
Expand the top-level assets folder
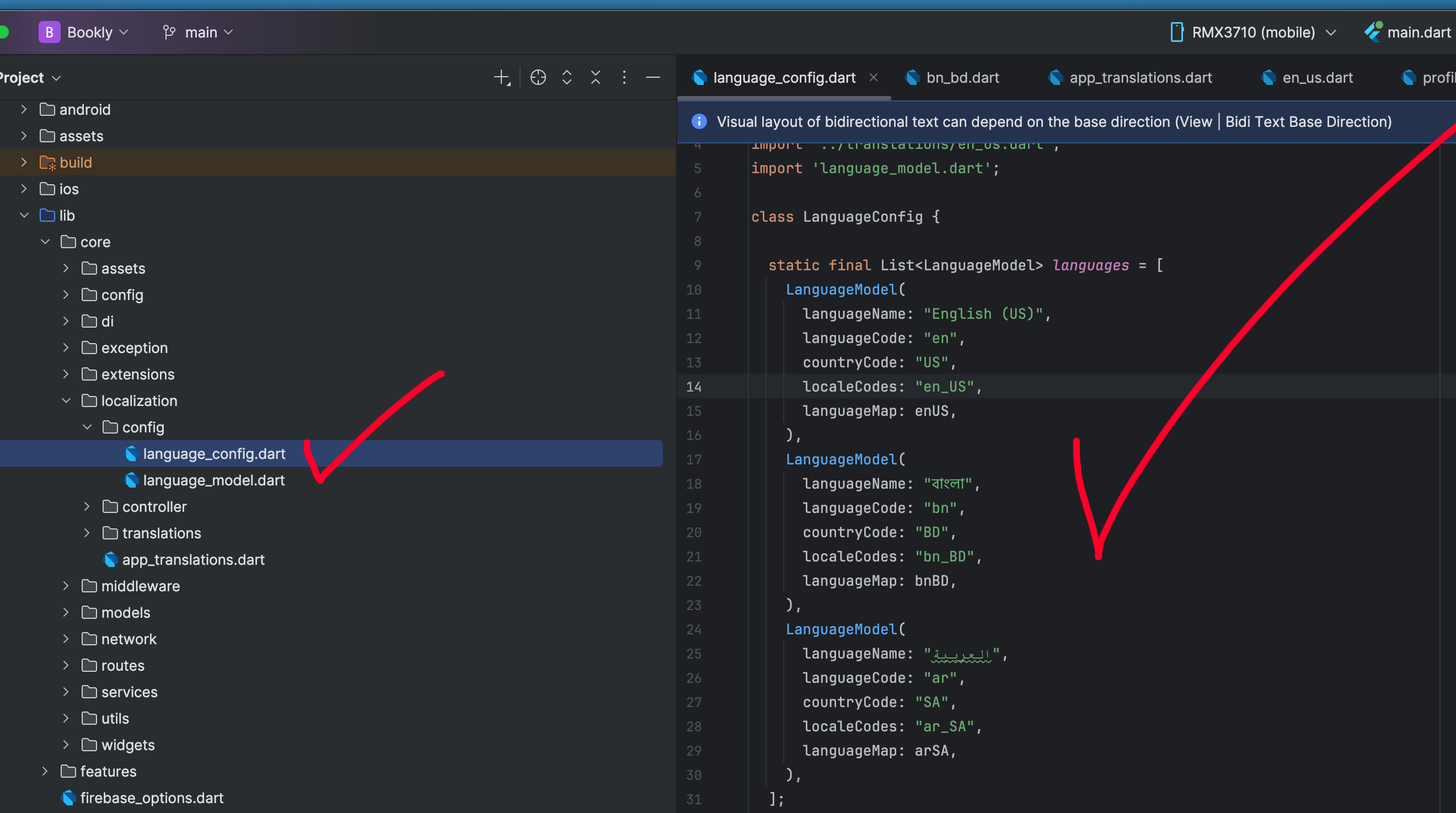24,136
